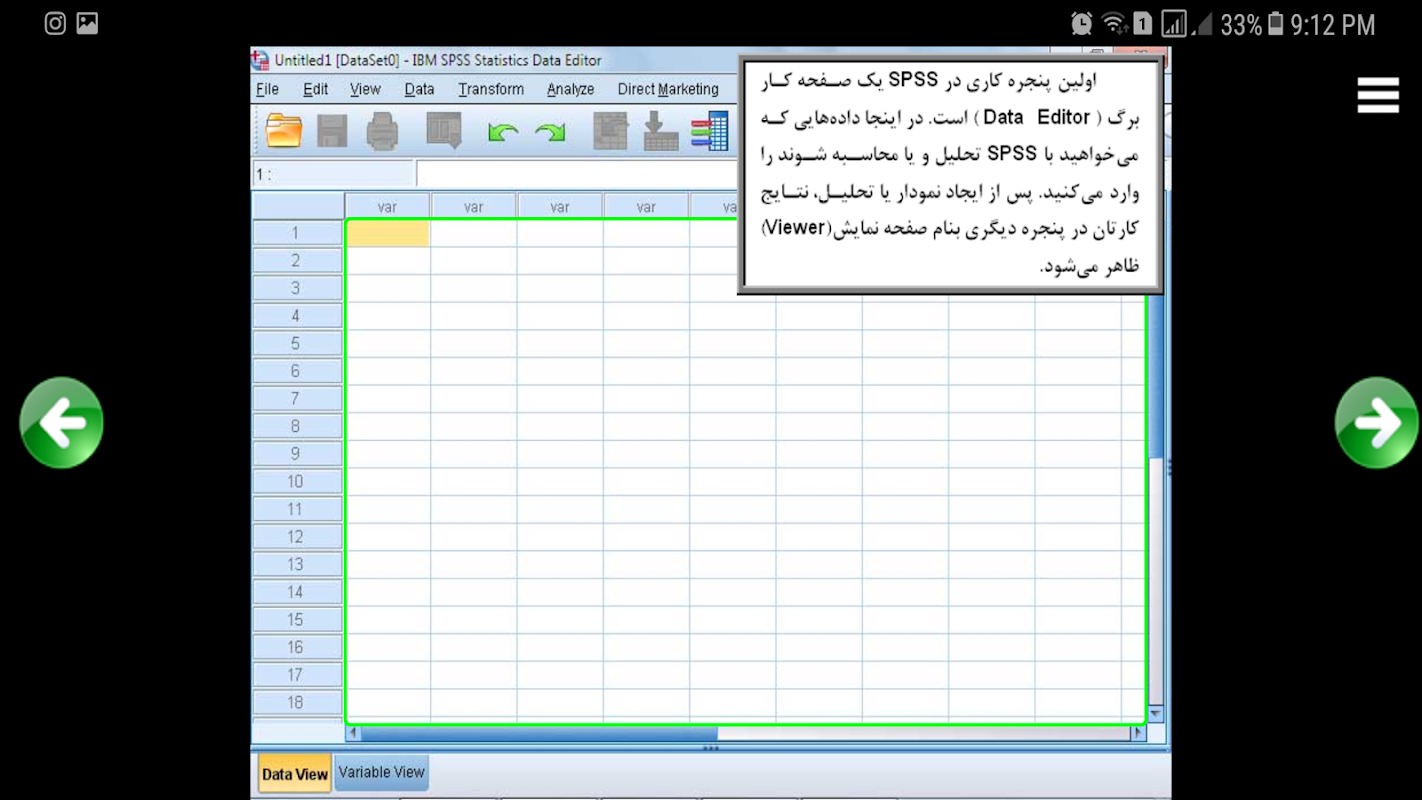Open the hamburger menu
Screen dimensions: 1422x800
click(1378, 95)
